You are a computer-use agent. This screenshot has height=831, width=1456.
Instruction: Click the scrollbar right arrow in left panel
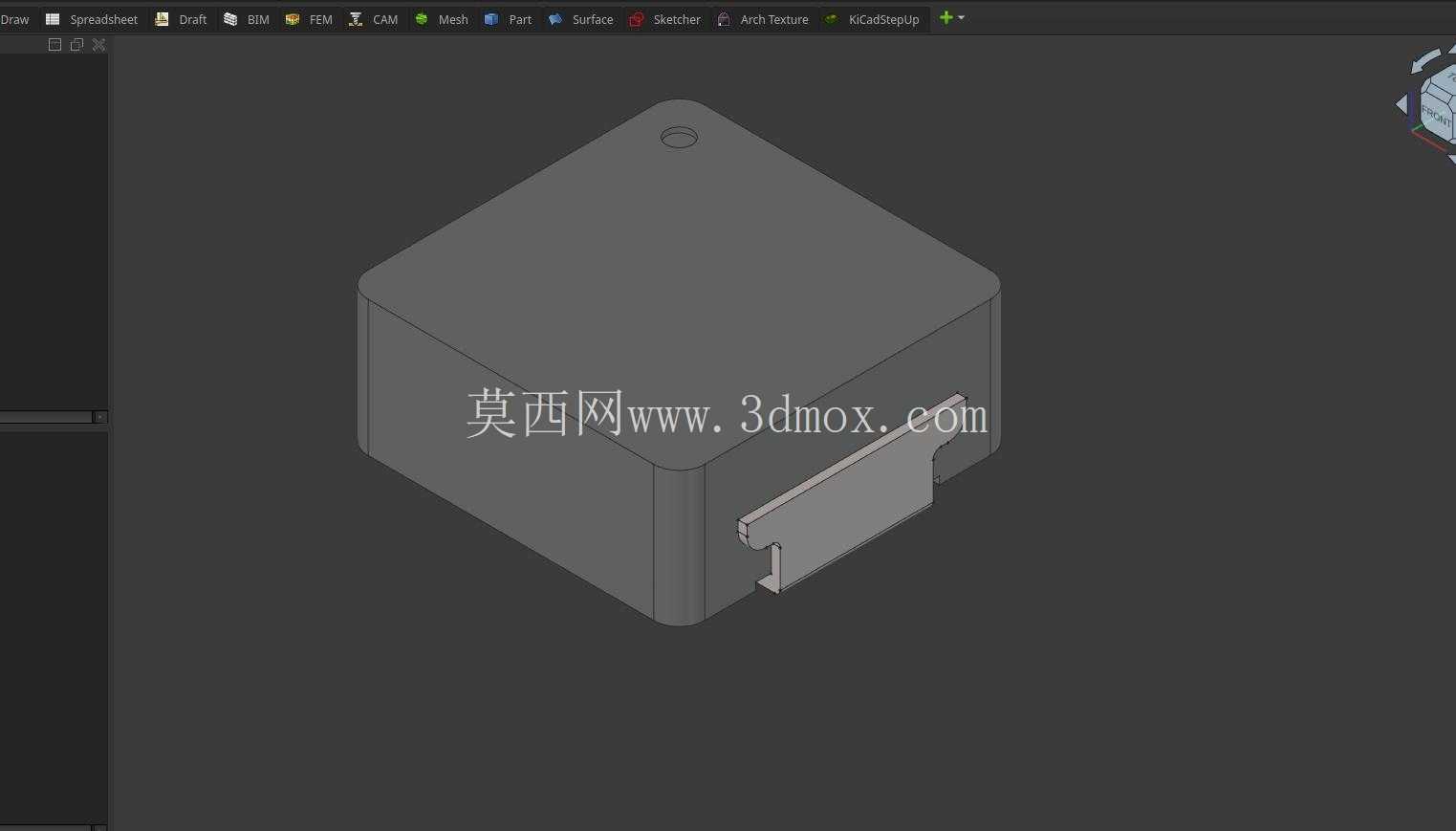coord(100,417)
